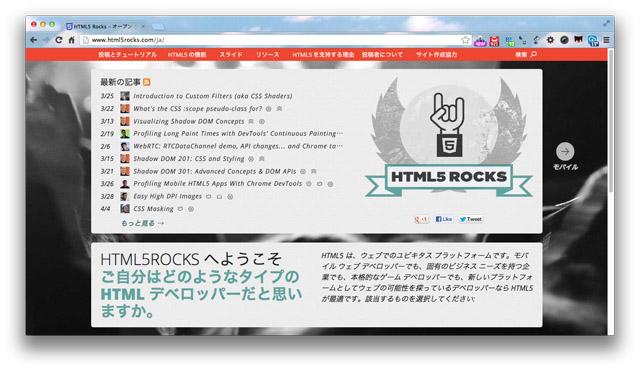640x371 pixels.
Task: Open Shadow DOM 301: Advanced Concepts article
Action: tap(215, 171)
